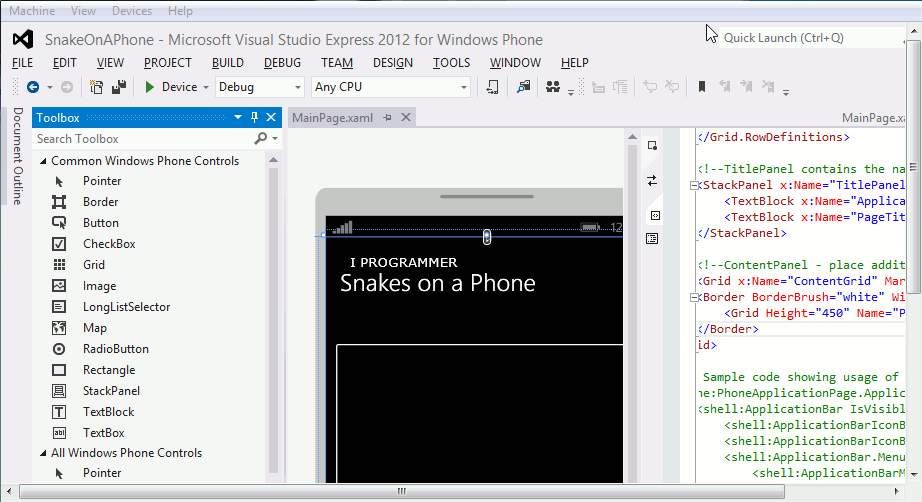922x502 pixels.
Task: Open the Navigate Backward history dropdown arrow
Action: pos(50,88)
